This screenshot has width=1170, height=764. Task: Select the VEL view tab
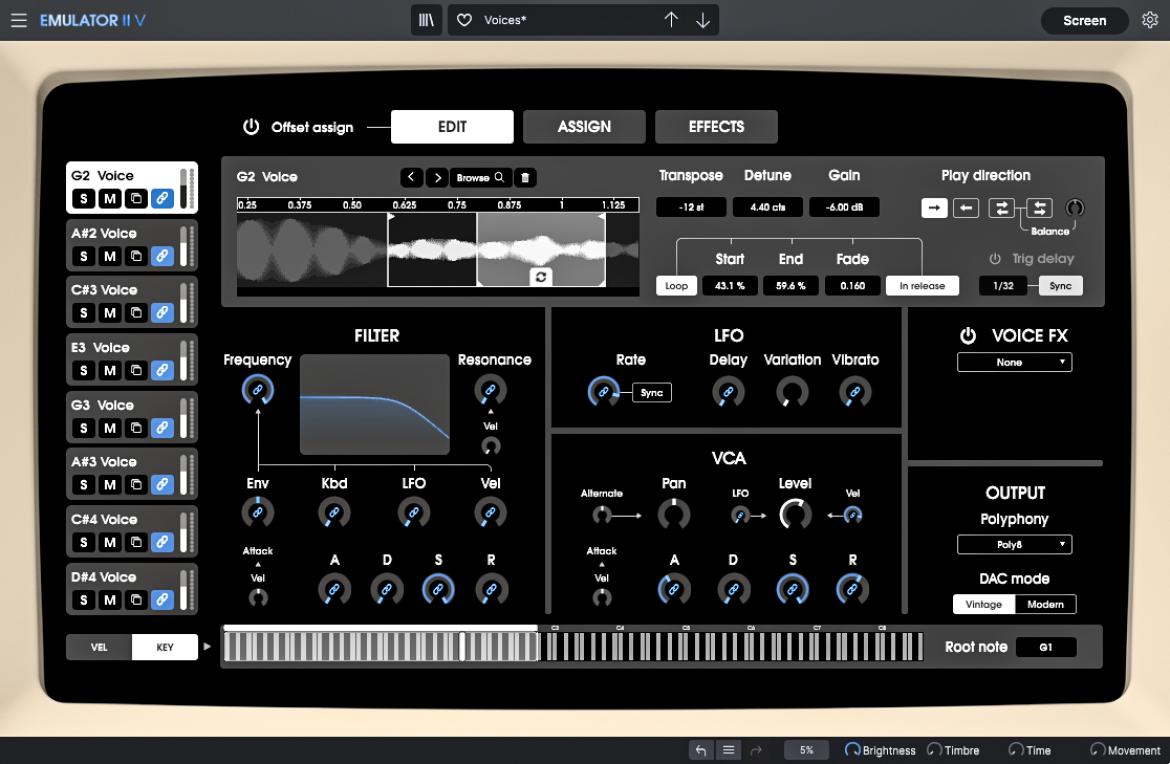pyautogui.click(x=99, y=648)
